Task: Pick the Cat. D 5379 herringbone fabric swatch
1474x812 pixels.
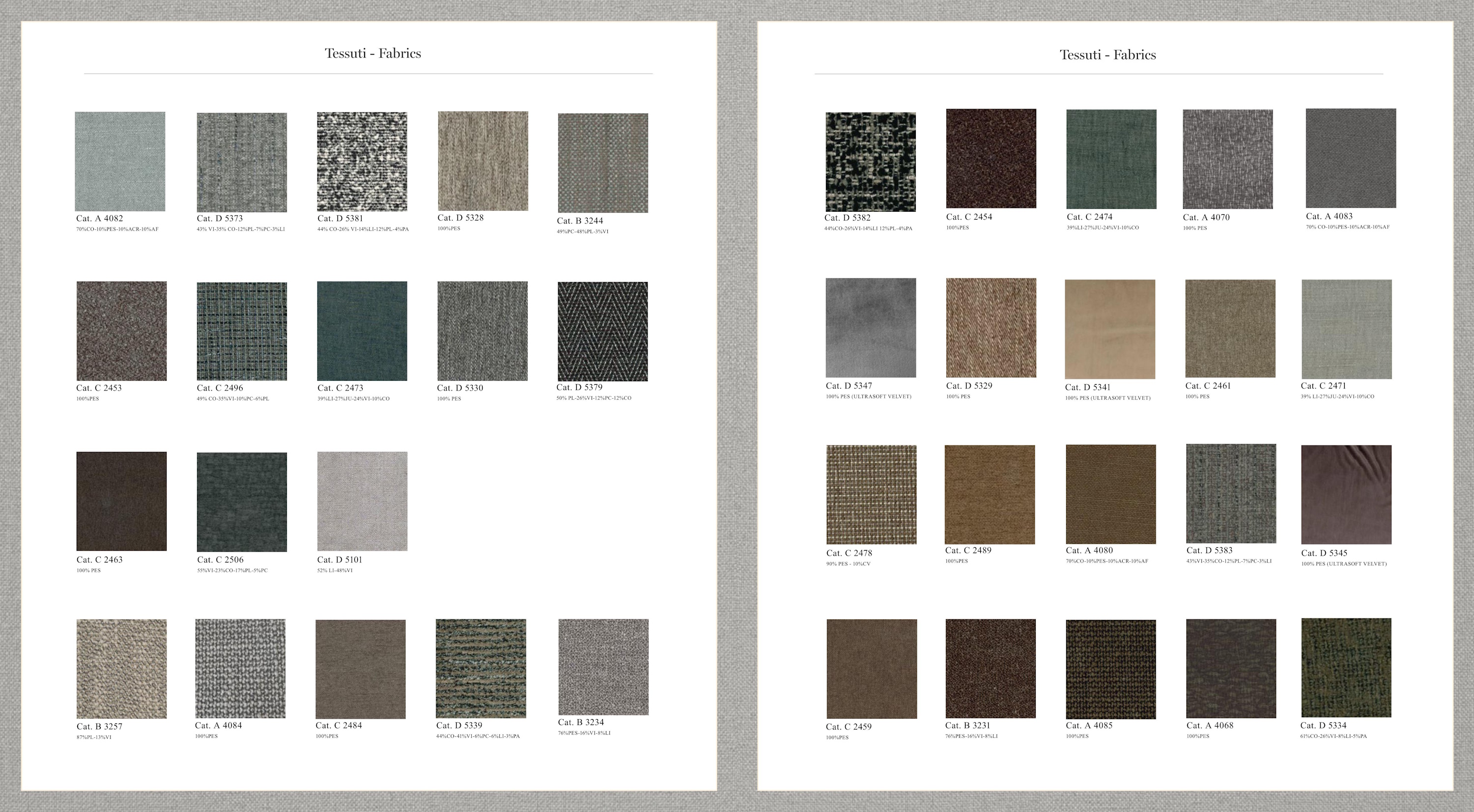Action: click(x=602, y=331)
